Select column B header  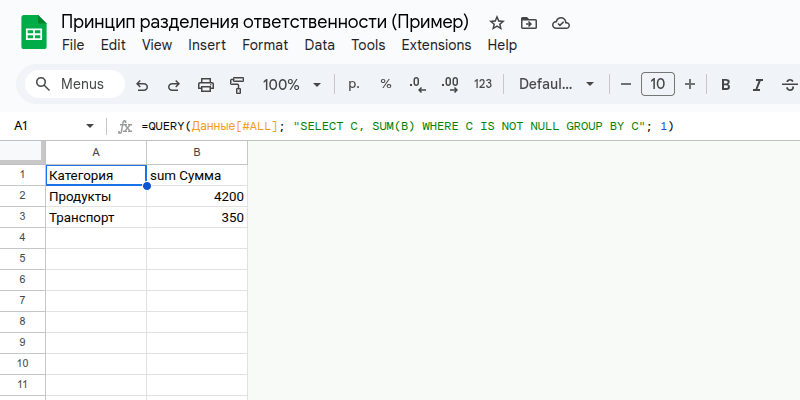click(x=197, y=153)
